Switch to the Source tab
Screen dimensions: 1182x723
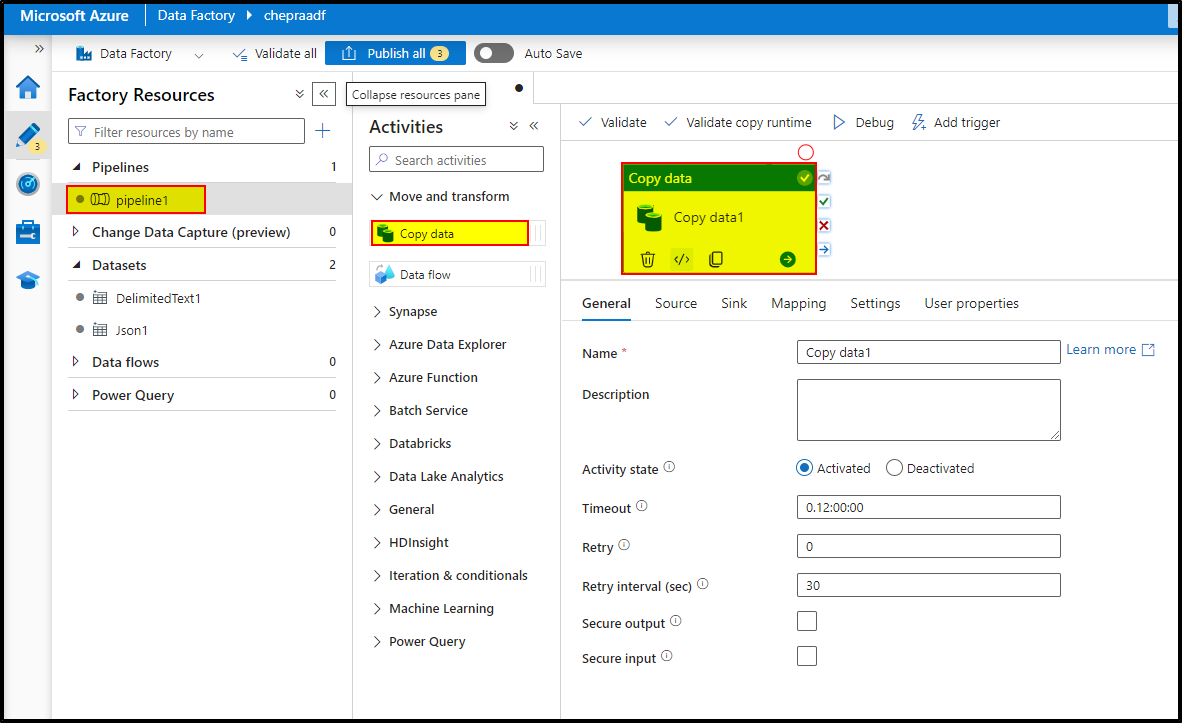(675, 303)
